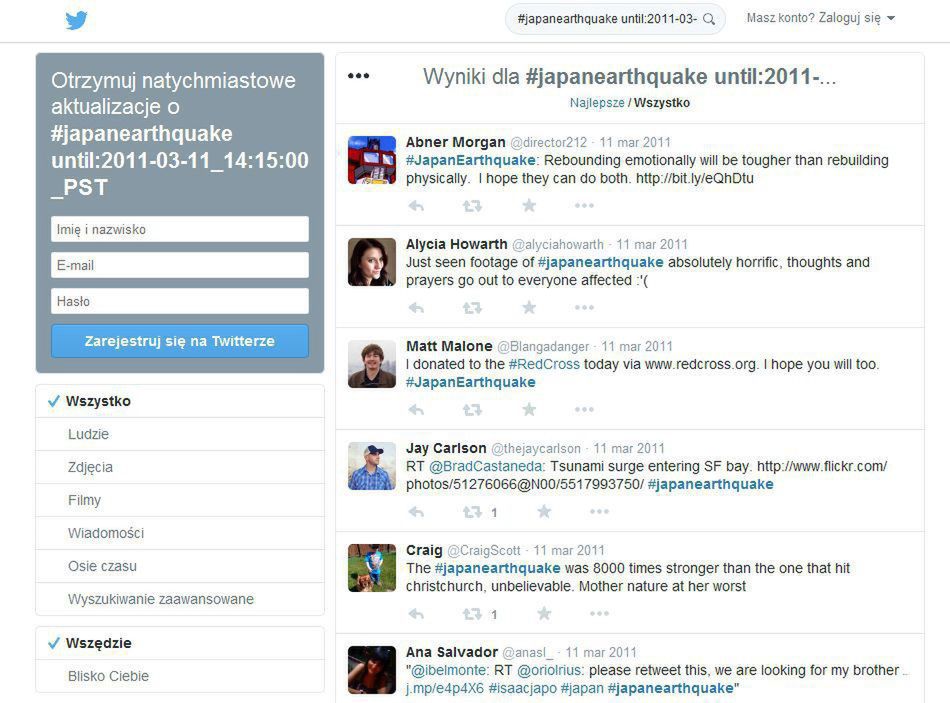This screenshot has height=703, width=950.
Task: Open the #RedCross hashtag
Action: click(544, 364)
